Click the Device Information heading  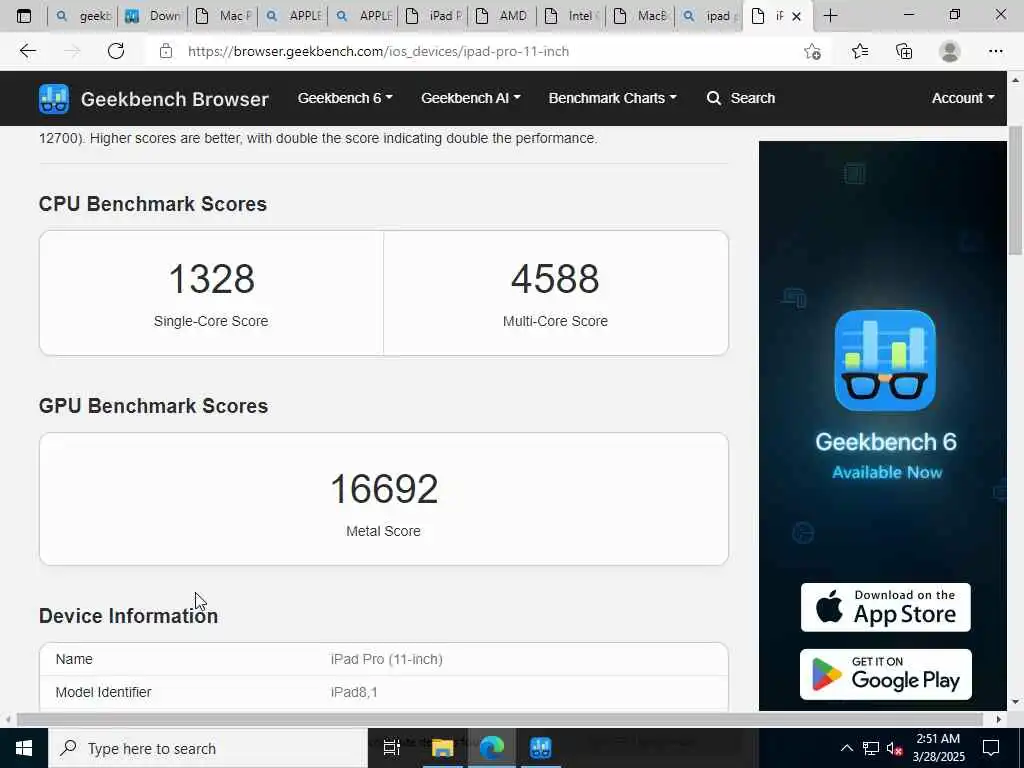point(129,616)
